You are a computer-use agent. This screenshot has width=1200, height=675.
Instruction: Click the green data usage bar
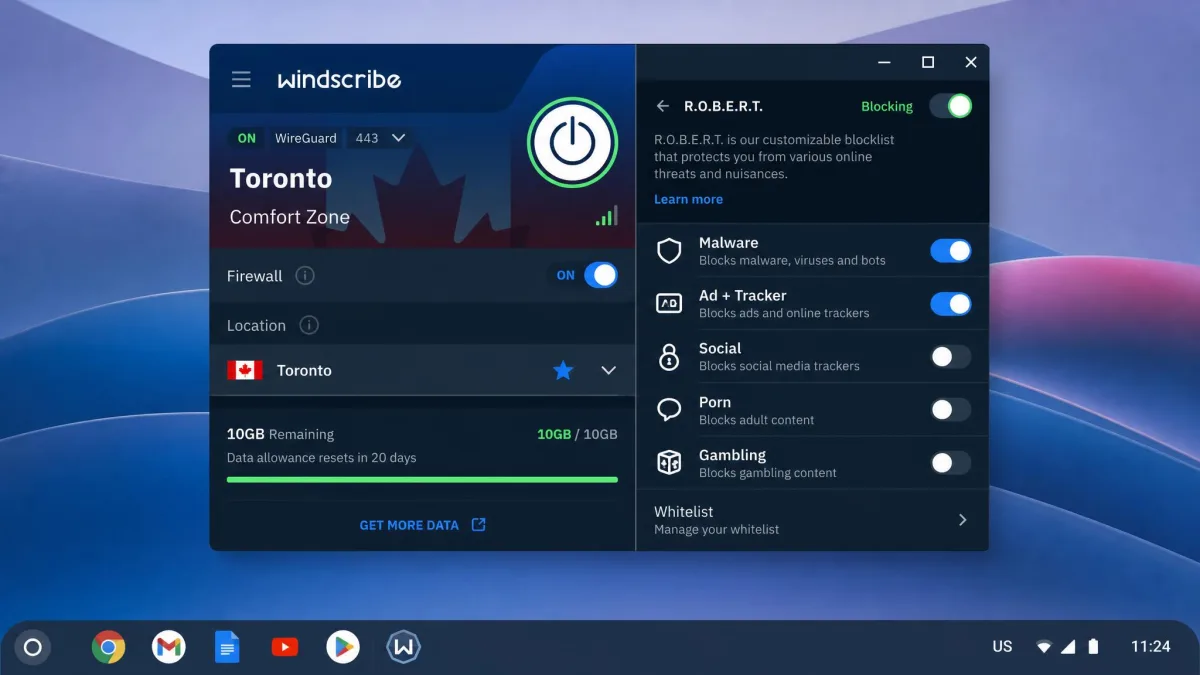point(422,480)
